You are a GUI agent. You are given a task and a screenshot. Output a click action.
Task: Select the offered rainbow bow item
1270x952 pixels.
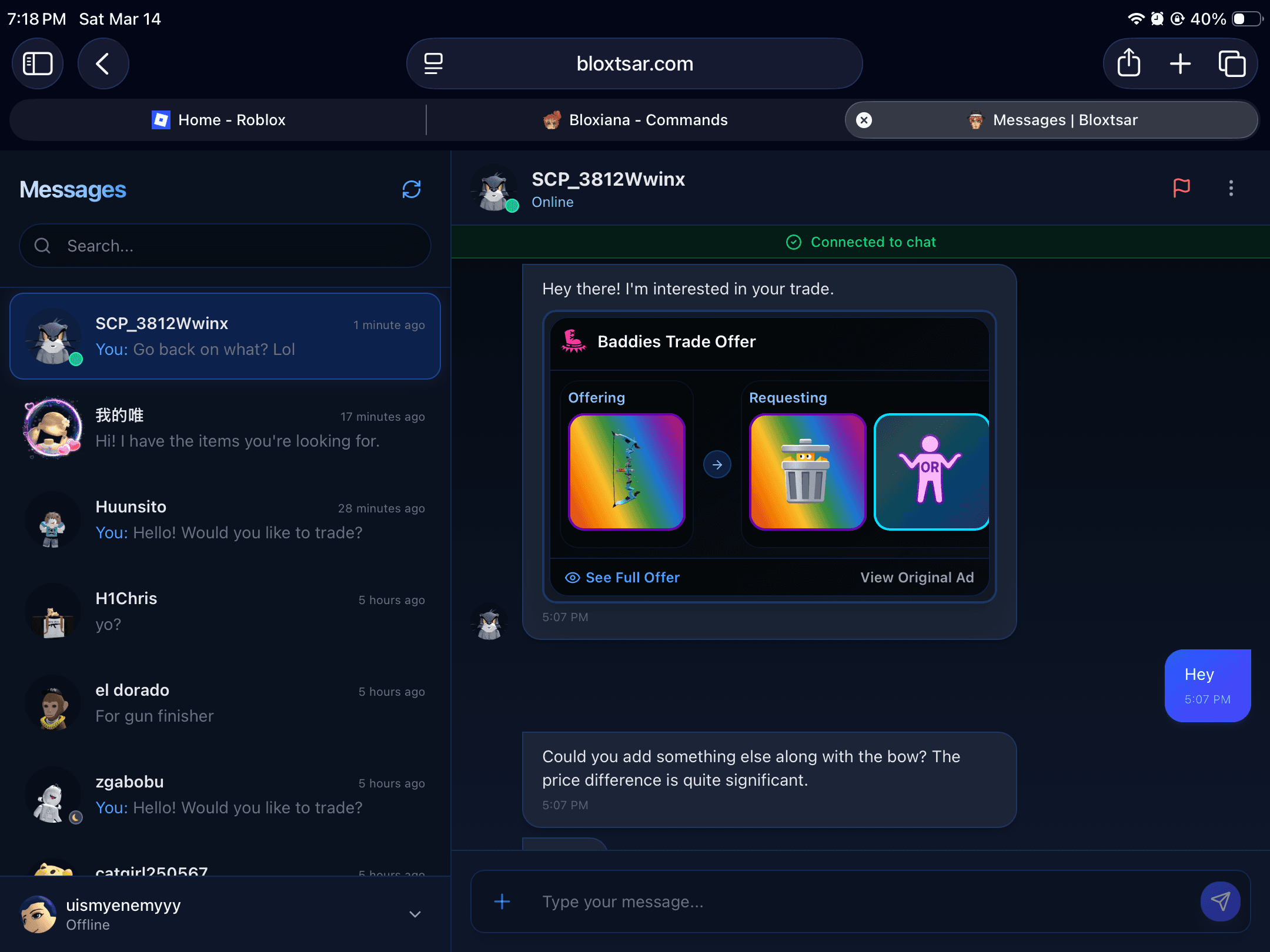click(x=627, y=472)
